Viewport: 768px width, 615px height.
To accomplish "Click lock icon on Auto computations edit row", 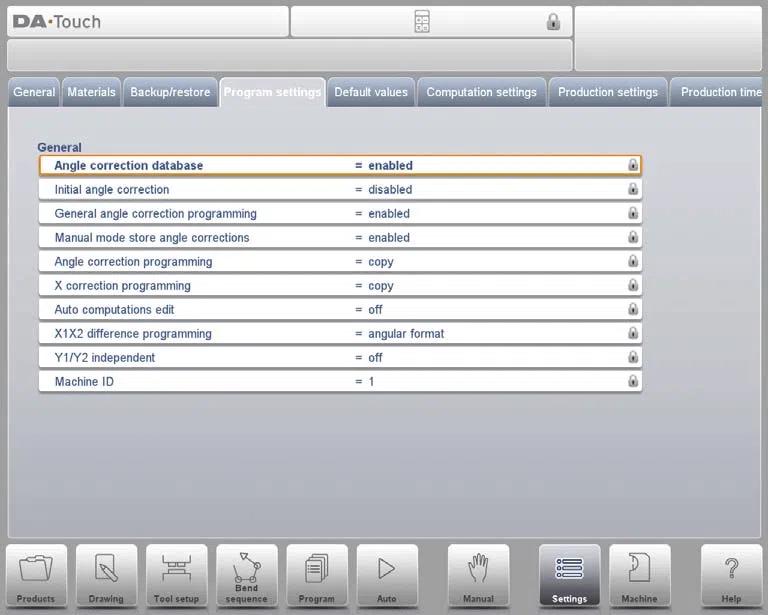I will pos(633,309).
